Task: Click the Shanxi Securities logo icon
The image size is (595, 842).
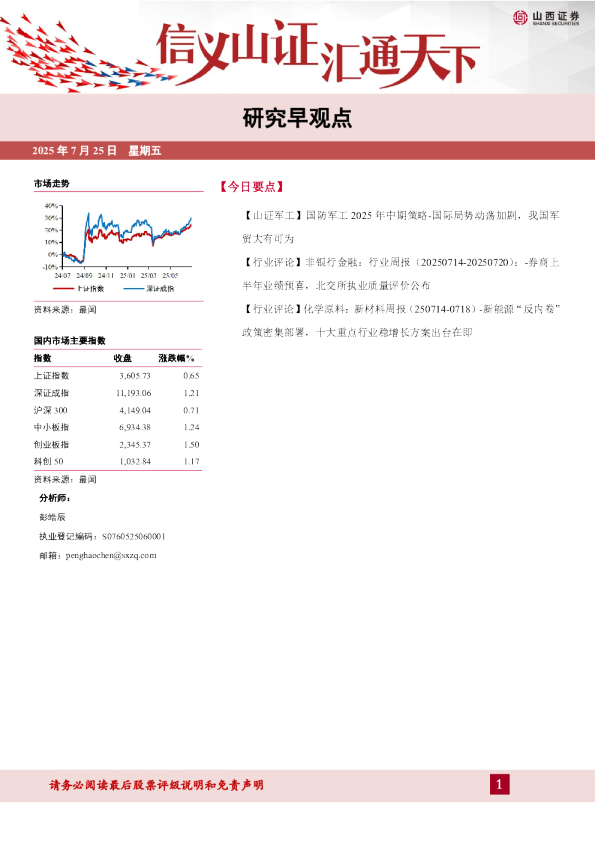Action: click(520, 18)
